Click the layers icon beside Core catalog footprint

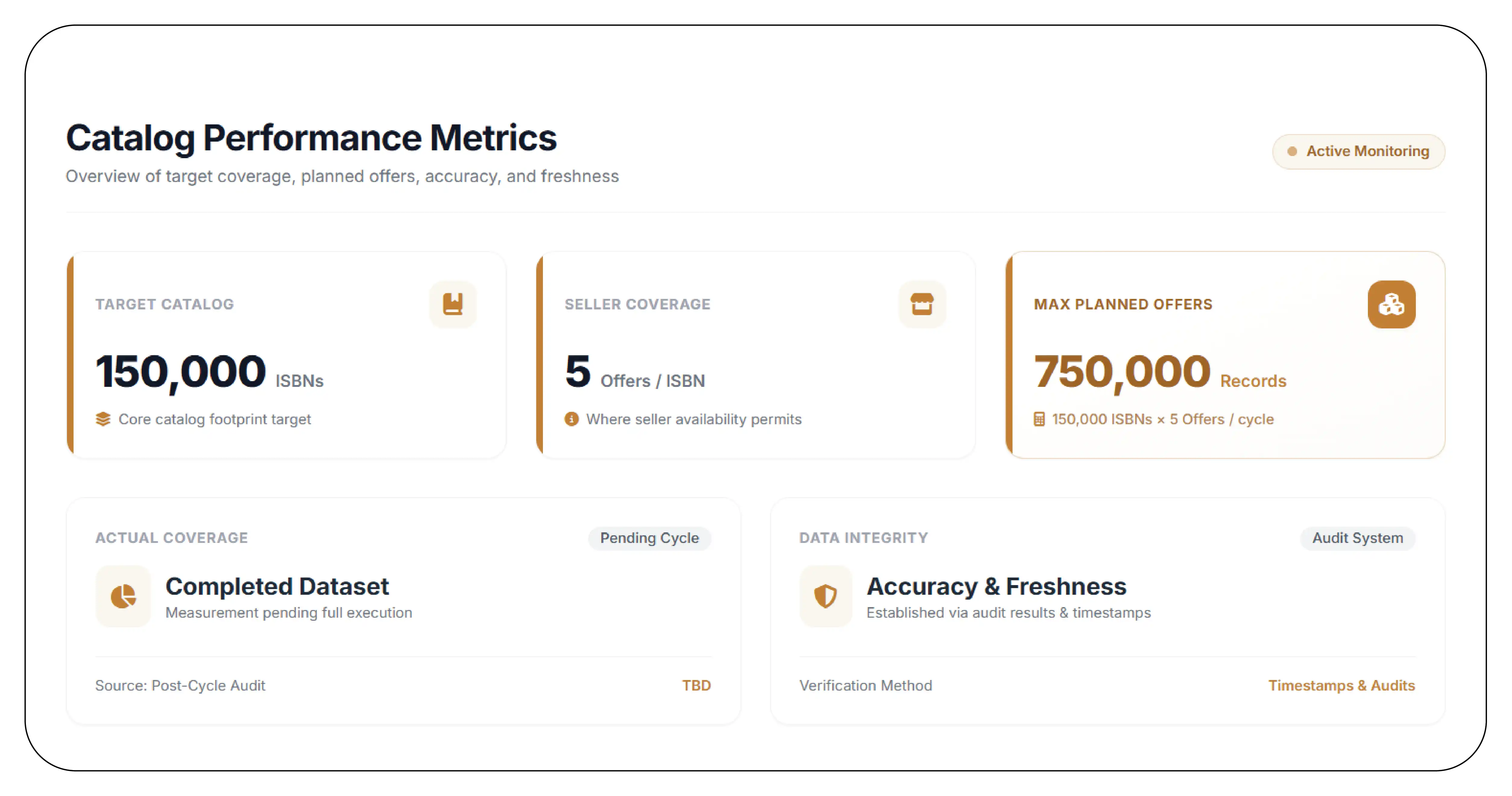[103, 419]
